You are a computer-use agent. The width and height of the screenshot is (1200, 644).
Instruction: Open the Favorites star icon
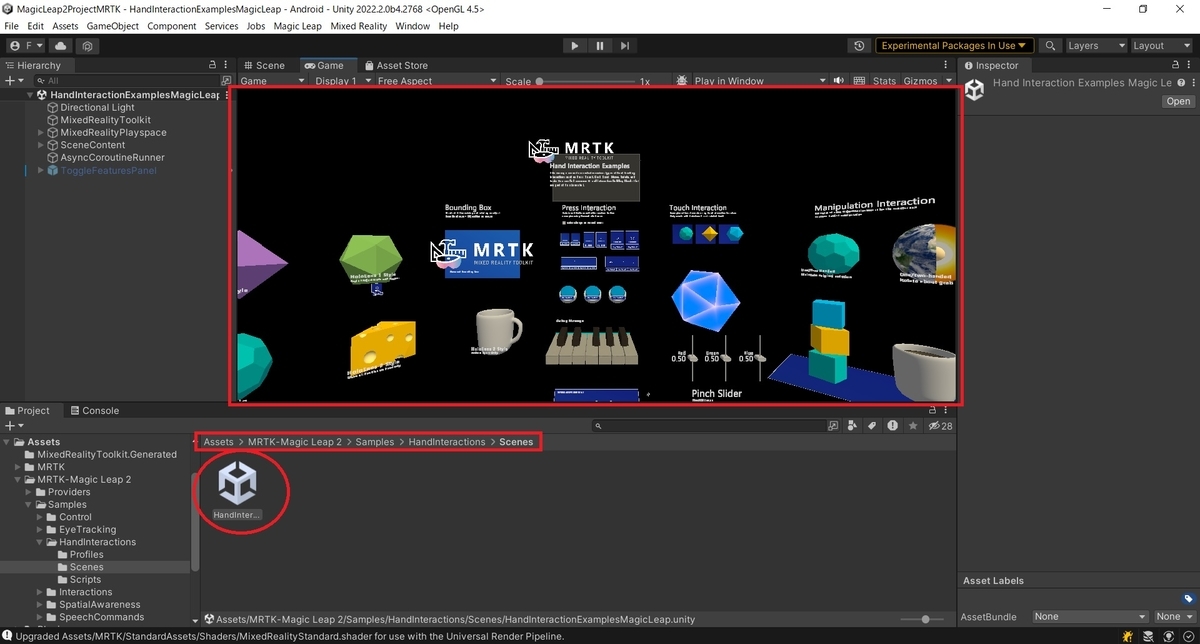[912, 426]
